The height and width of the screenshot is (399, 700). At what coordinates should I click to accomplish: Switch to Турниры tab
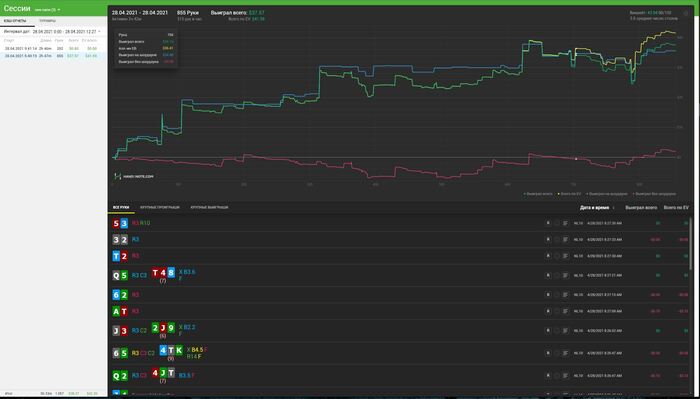[x=47, y=21]
